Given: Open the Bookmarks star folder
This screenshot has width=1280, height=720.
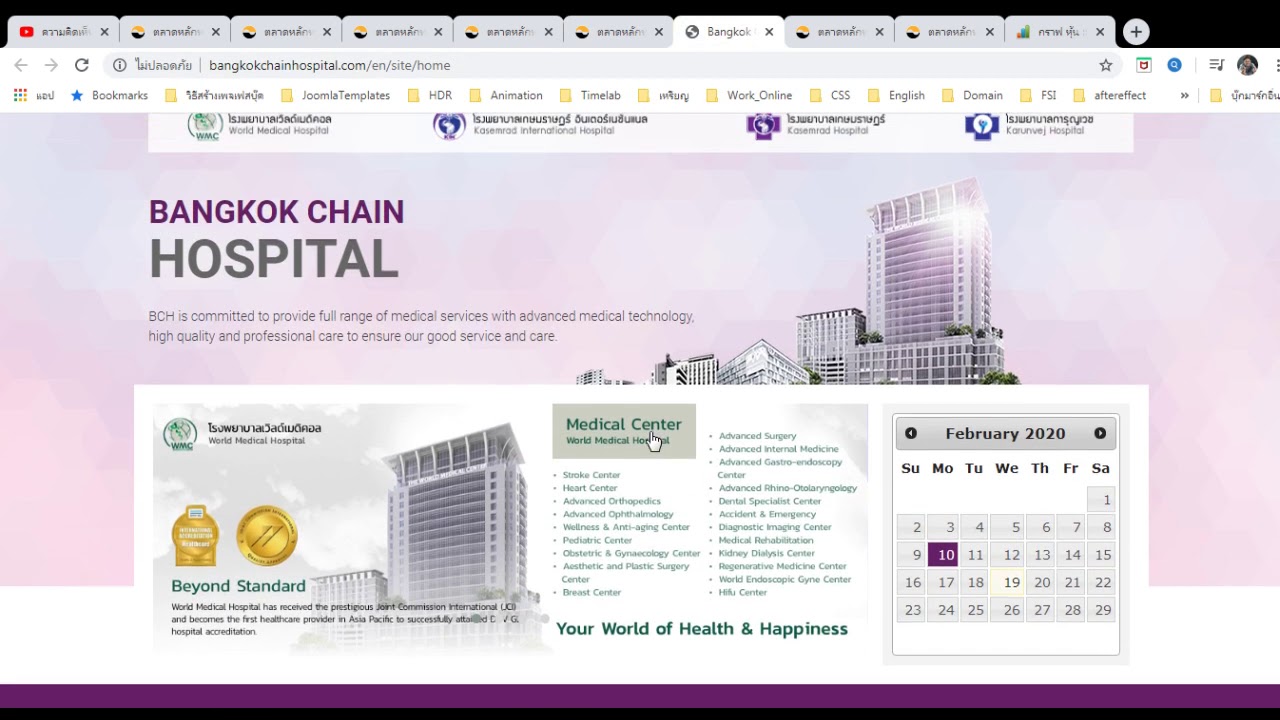Looking at the screenshot, I should pyautogui.click(x=109, y=95).
